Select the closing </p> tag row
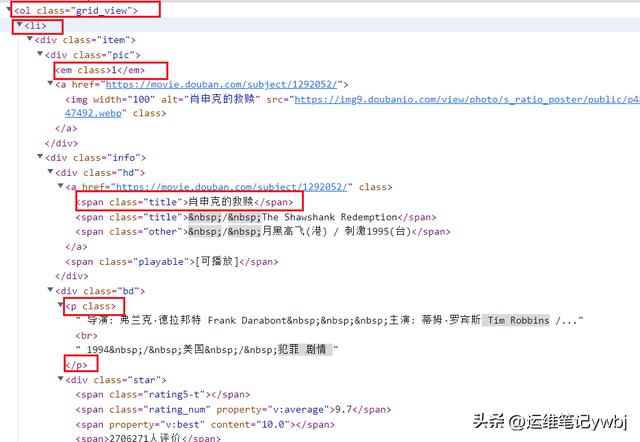The width and height of the screenshot is (640, 442). [x=76, y=365]
